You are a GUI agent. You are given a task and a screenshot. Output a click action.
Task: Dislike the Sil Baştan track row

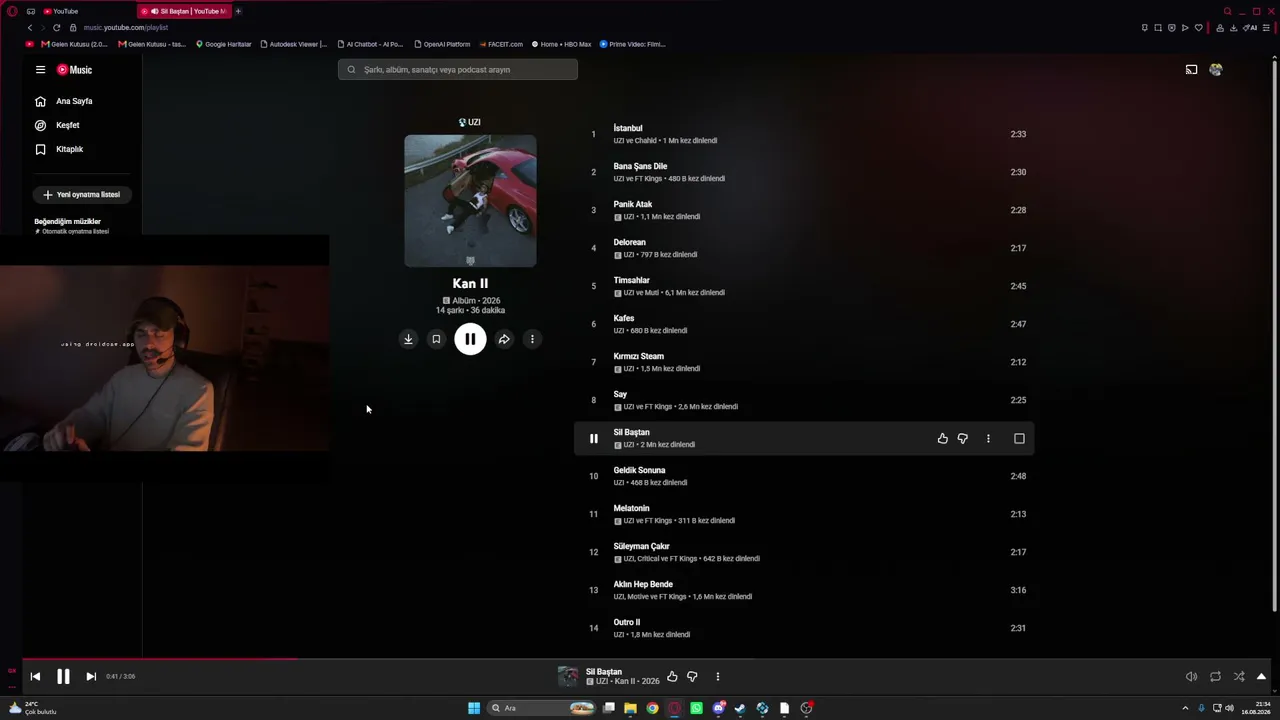click(963, 438)
